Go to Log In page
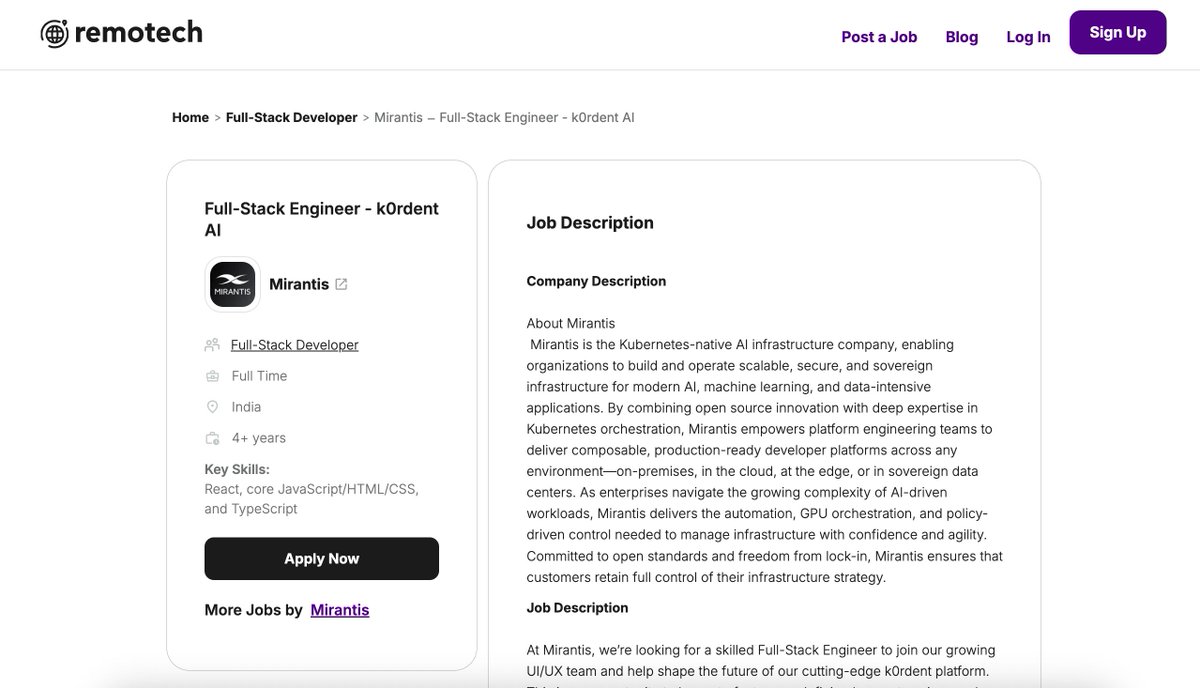The image size is (1200, 688). pyautogui.click(x=1028, y=36)
